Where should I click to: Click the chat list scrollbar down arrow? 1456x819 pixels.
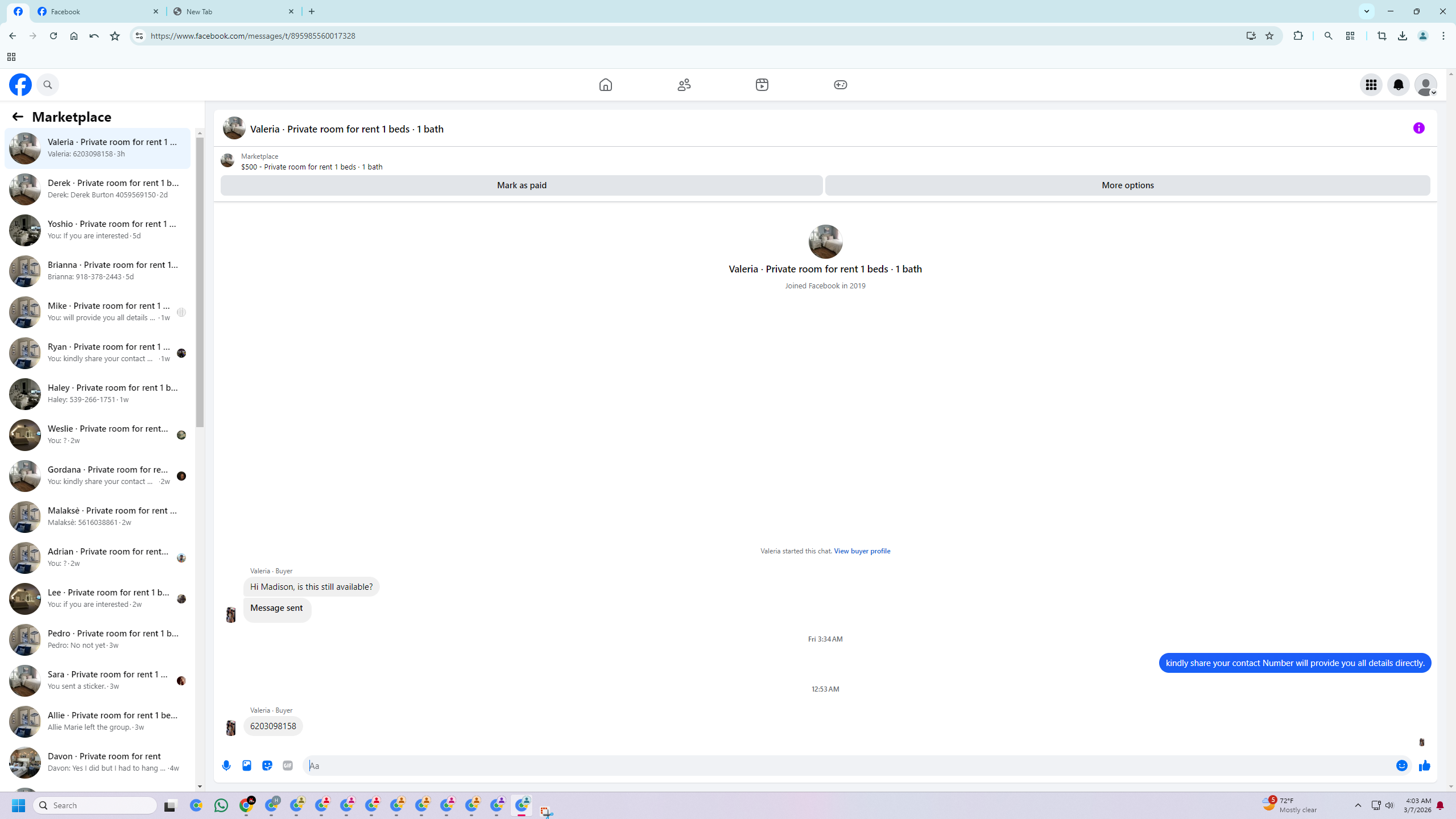(x=200, y=786)
